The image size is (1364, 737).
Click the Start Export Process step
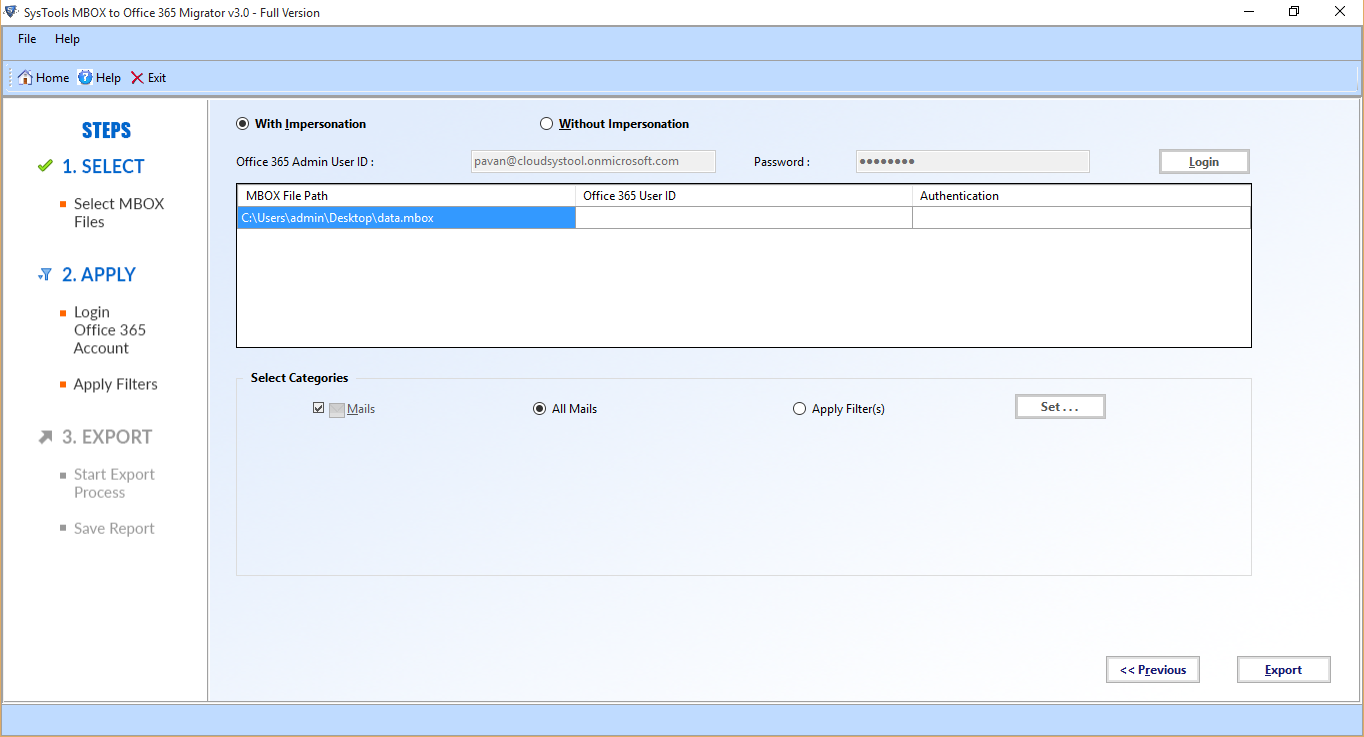[114, 484]
